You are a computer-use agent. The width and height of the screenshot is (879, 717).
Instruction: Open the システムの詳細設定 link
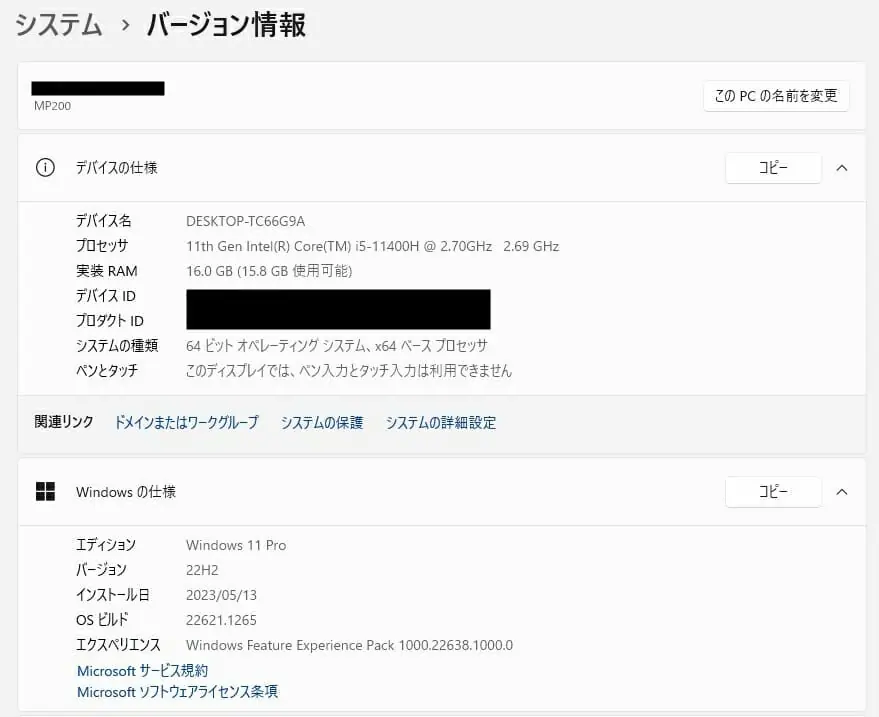[440, 423]
